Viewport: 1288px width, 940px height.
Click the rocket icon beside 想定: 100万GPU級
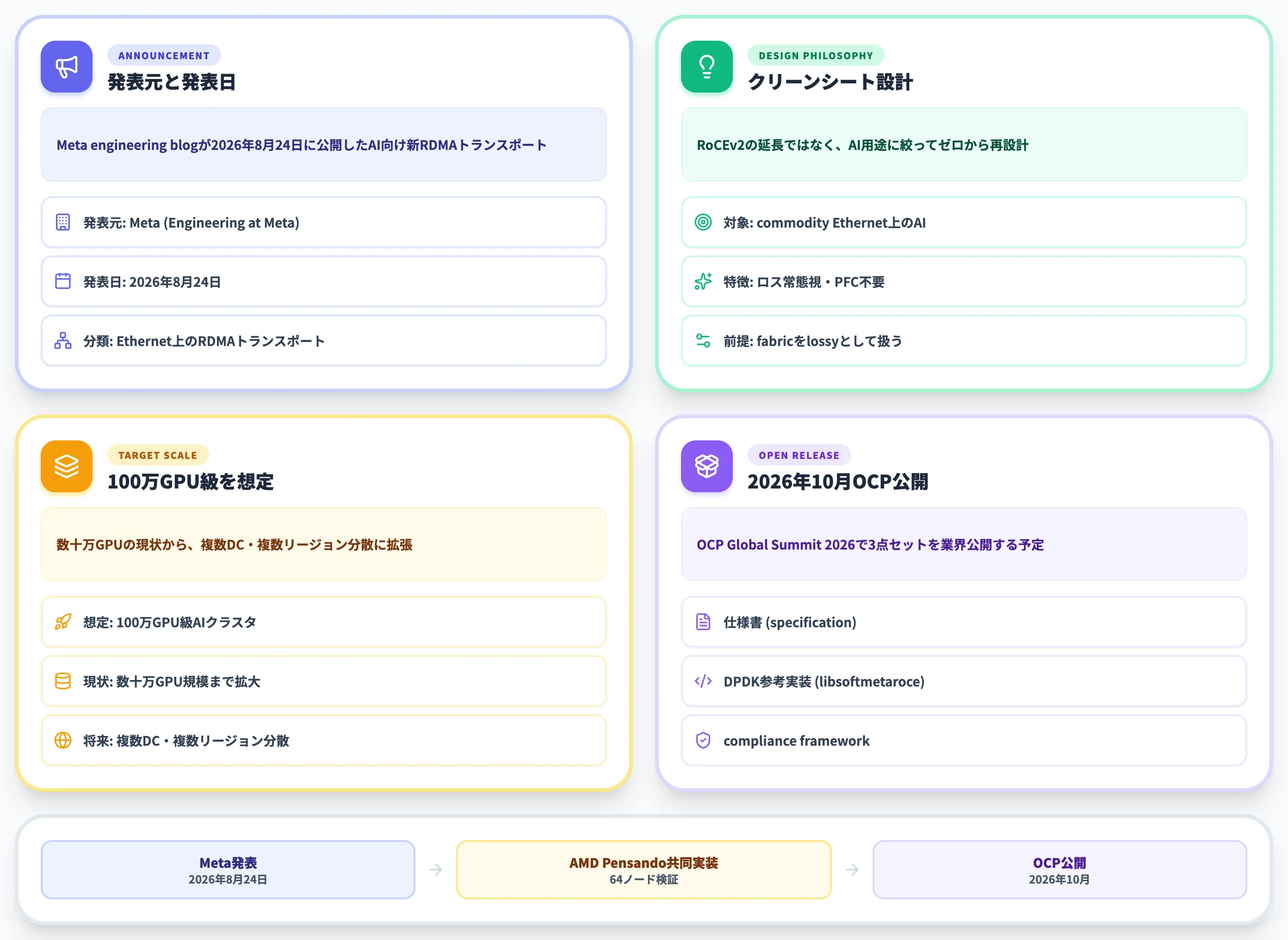pos(63,622)
